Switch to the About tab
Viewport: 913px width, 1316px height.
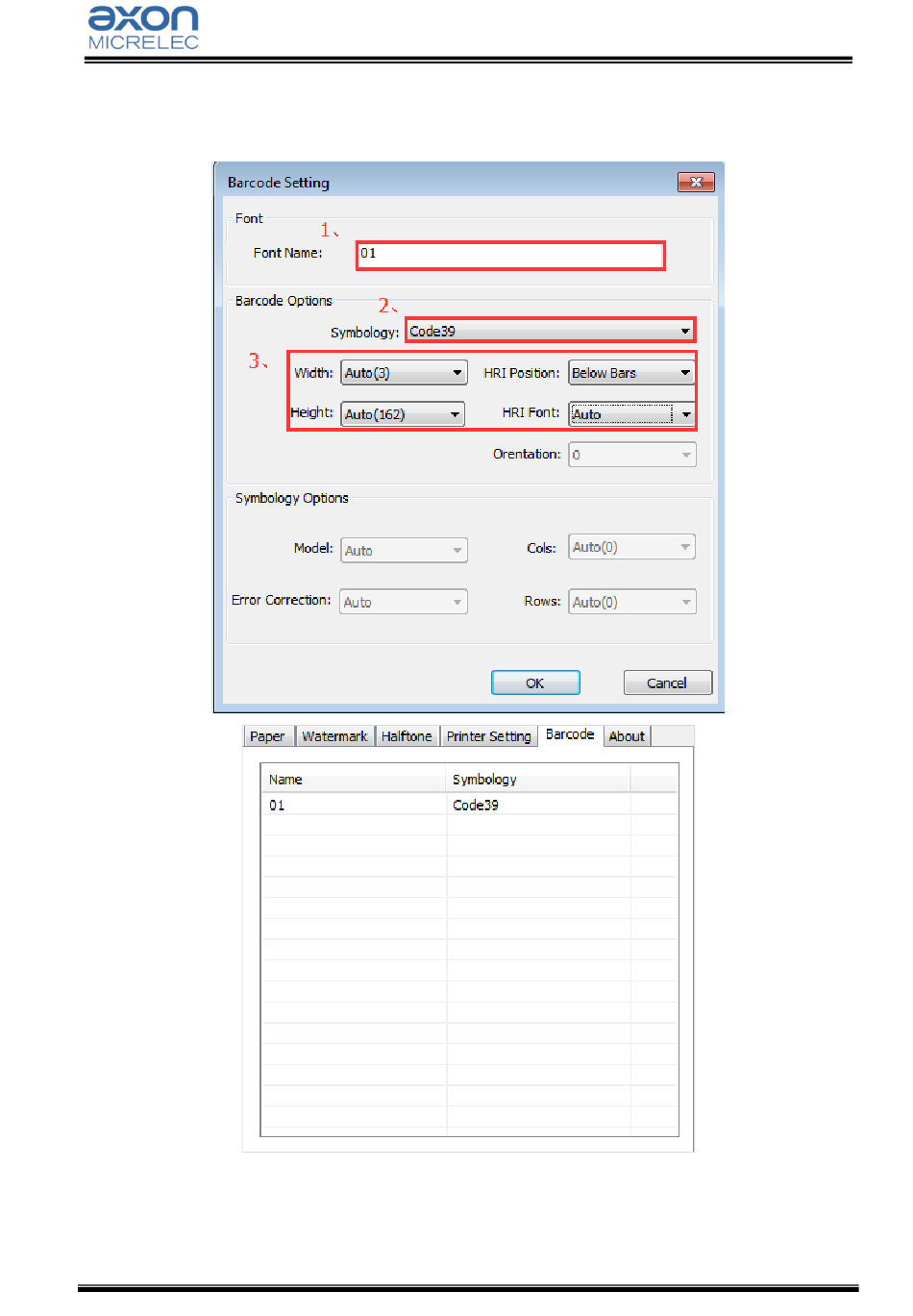click(627, 736)
